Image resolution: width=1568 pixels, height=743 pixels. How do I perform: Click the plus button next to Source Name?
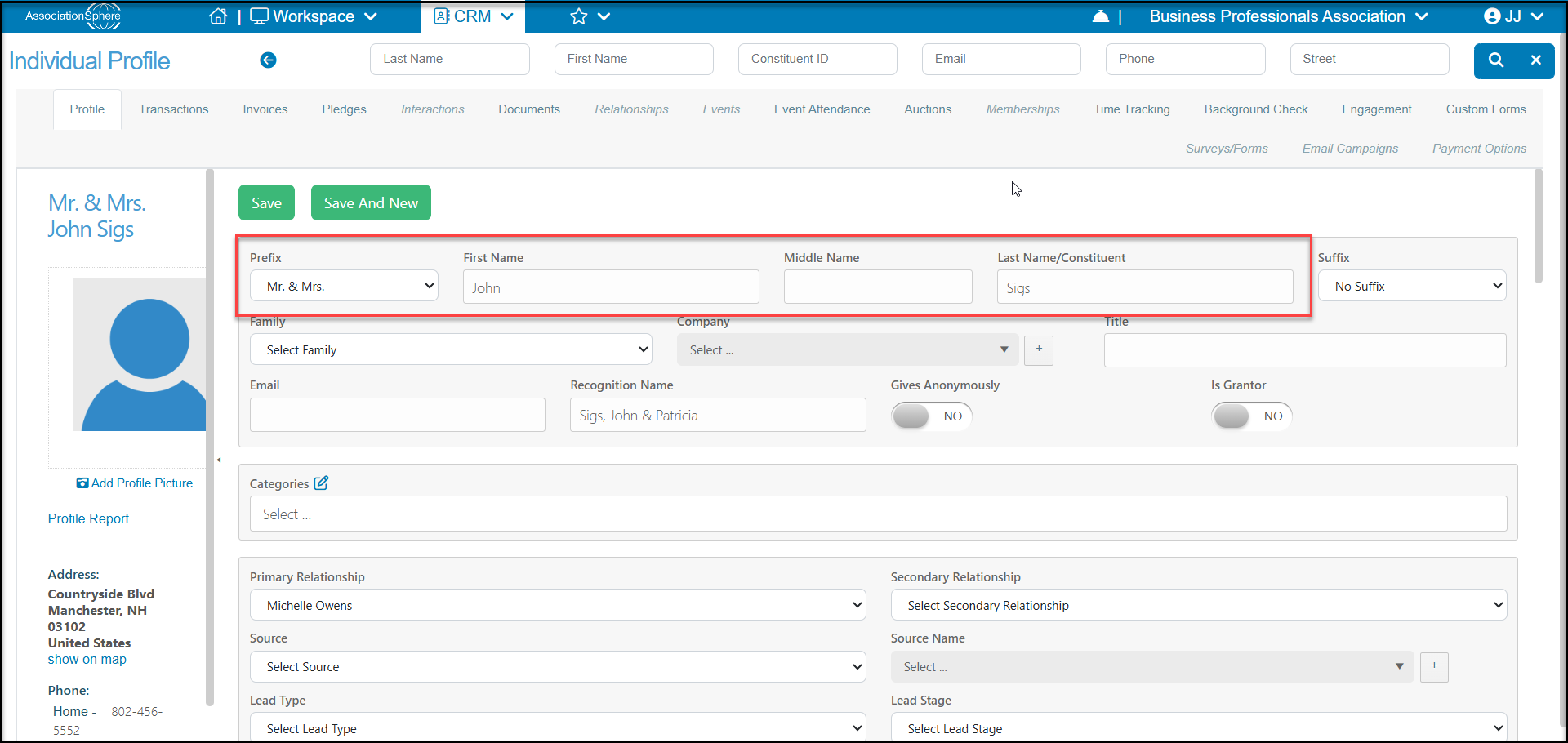click(1434, 666)
